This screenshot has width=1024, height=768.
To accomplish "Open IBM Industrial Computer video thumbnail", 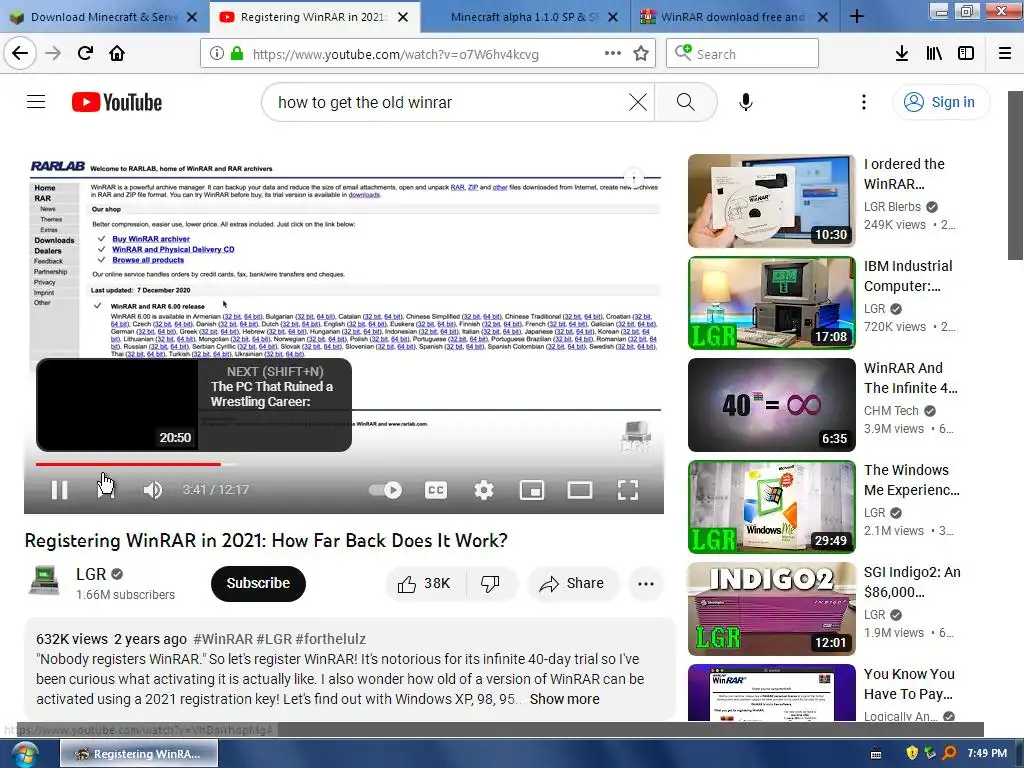I will pos(771,303).
